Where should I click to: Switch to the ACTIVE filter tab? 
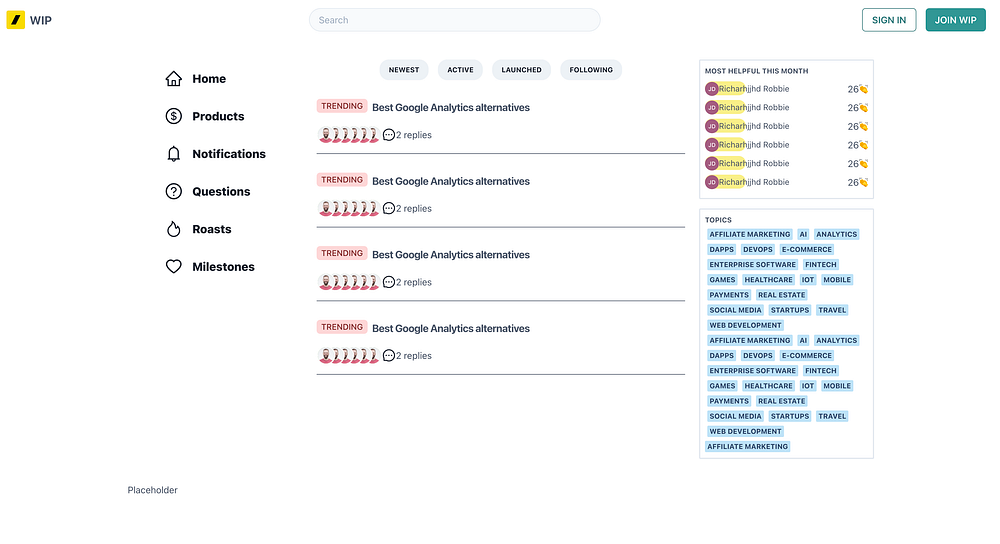pyautogui.click(x=460, y=70)
